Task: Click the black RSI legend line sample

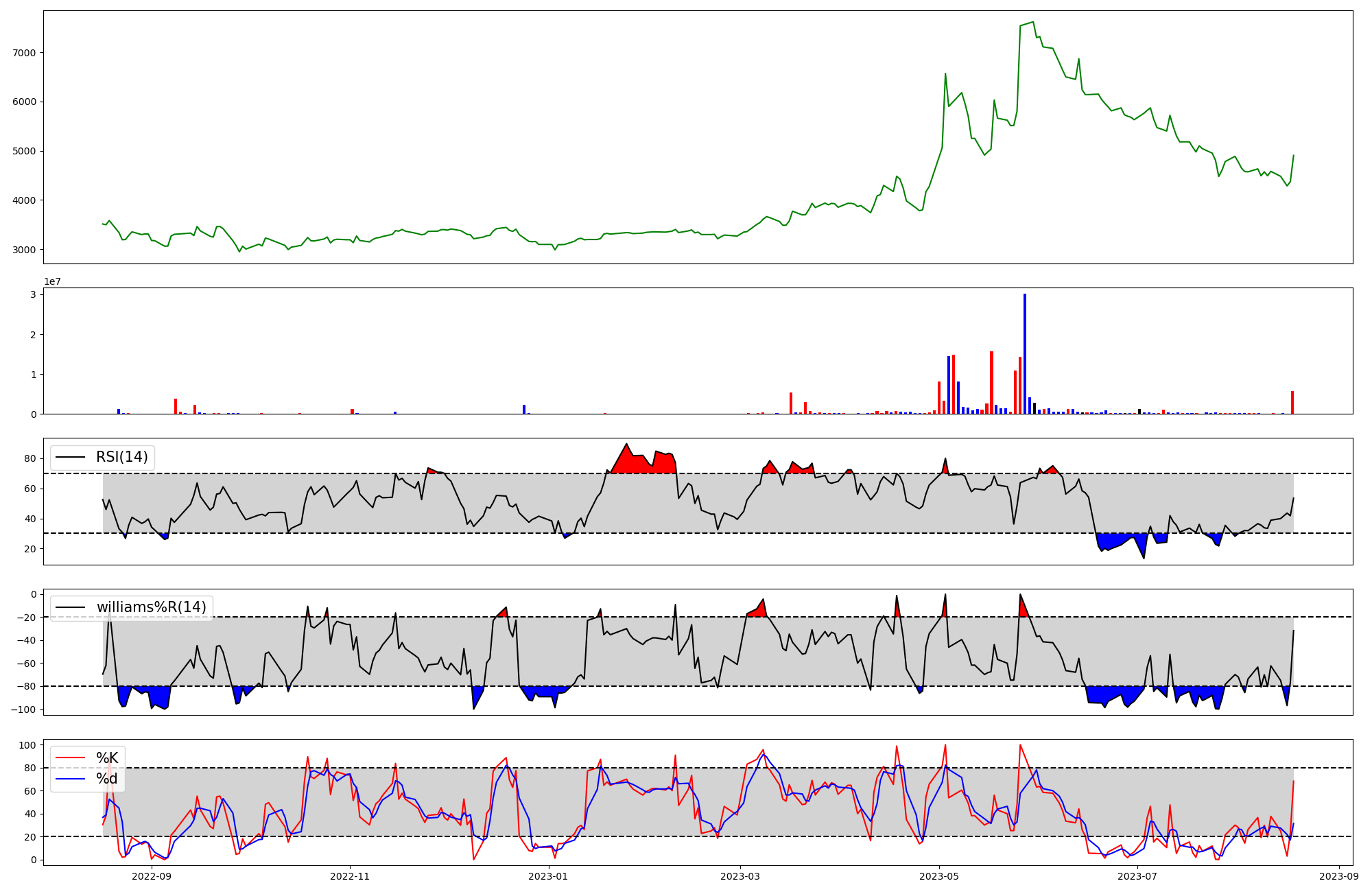Action: [70, 457]
